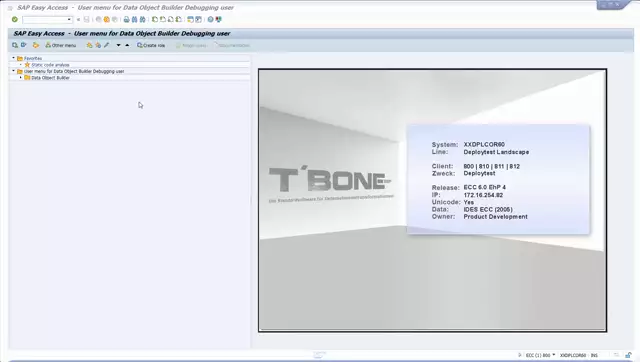
Task: Click the orange Exit icon
Action: tap(107, 19)
